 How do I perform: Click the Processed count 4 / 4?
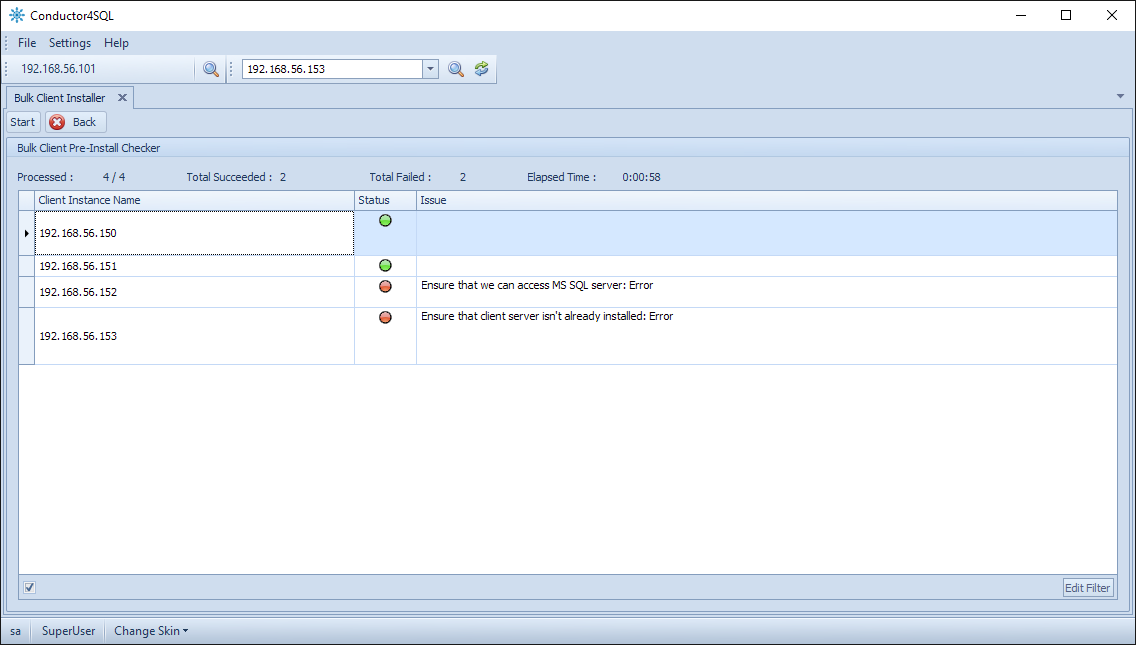[x=114, y=177]
